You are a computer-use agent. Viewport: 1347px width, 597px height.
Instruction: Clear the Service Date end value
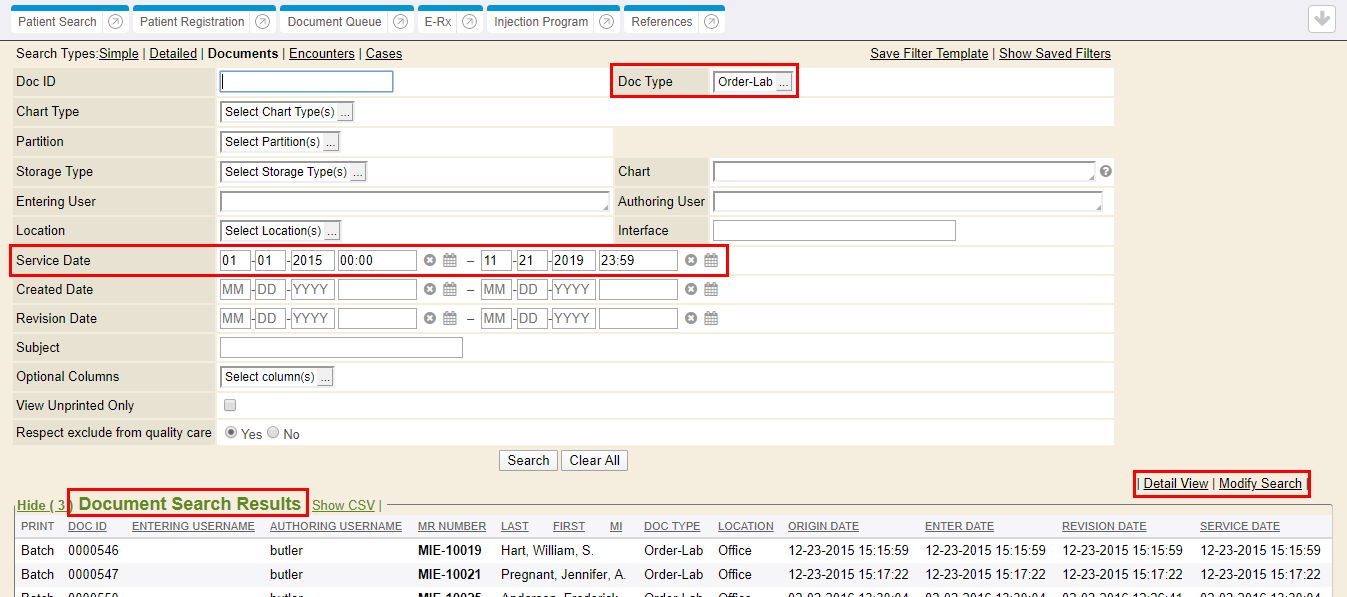690,261
